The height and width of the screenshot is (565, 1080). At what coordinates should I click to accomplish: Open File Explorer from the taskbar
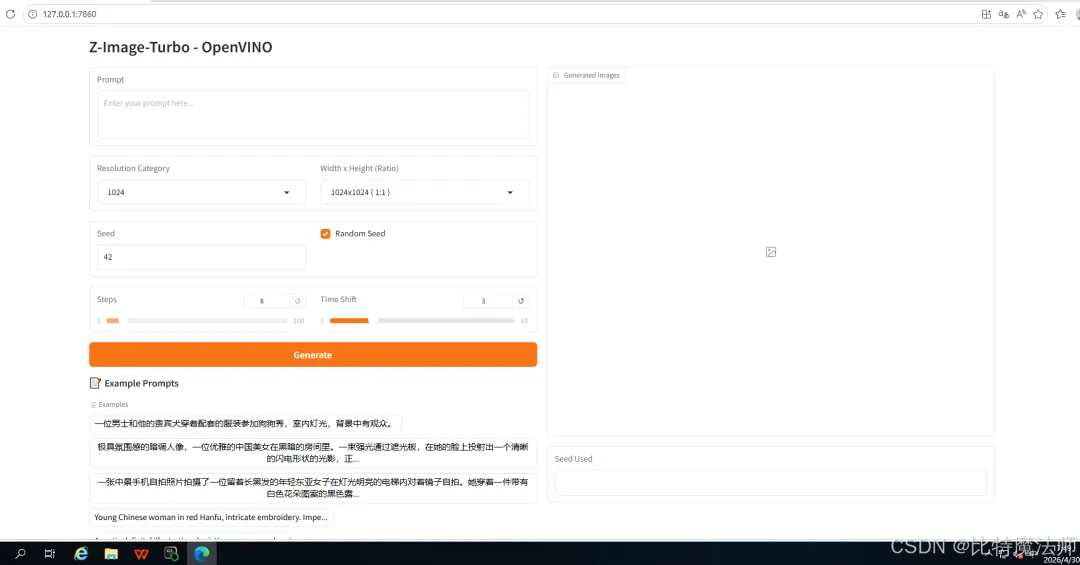pyautogui.click(x=111, y=553)
